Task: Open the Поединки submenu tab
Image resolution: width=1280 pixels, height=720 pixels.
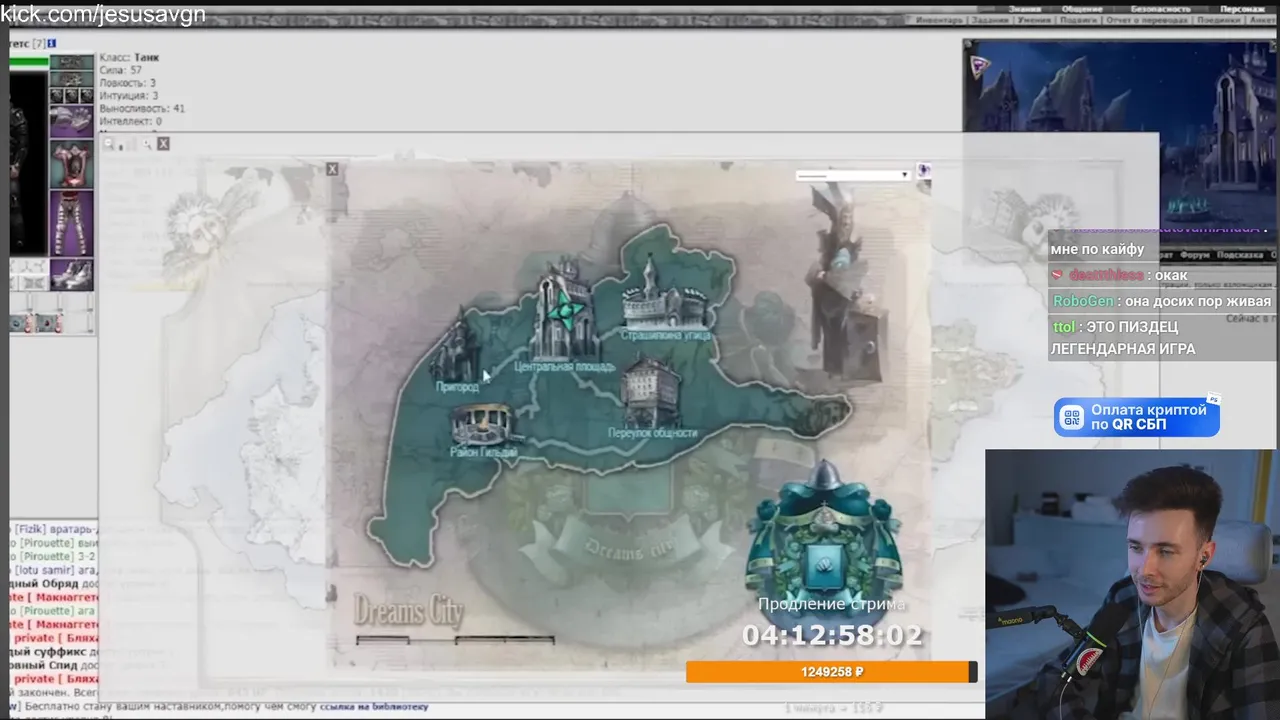Action: [1218, 20]
